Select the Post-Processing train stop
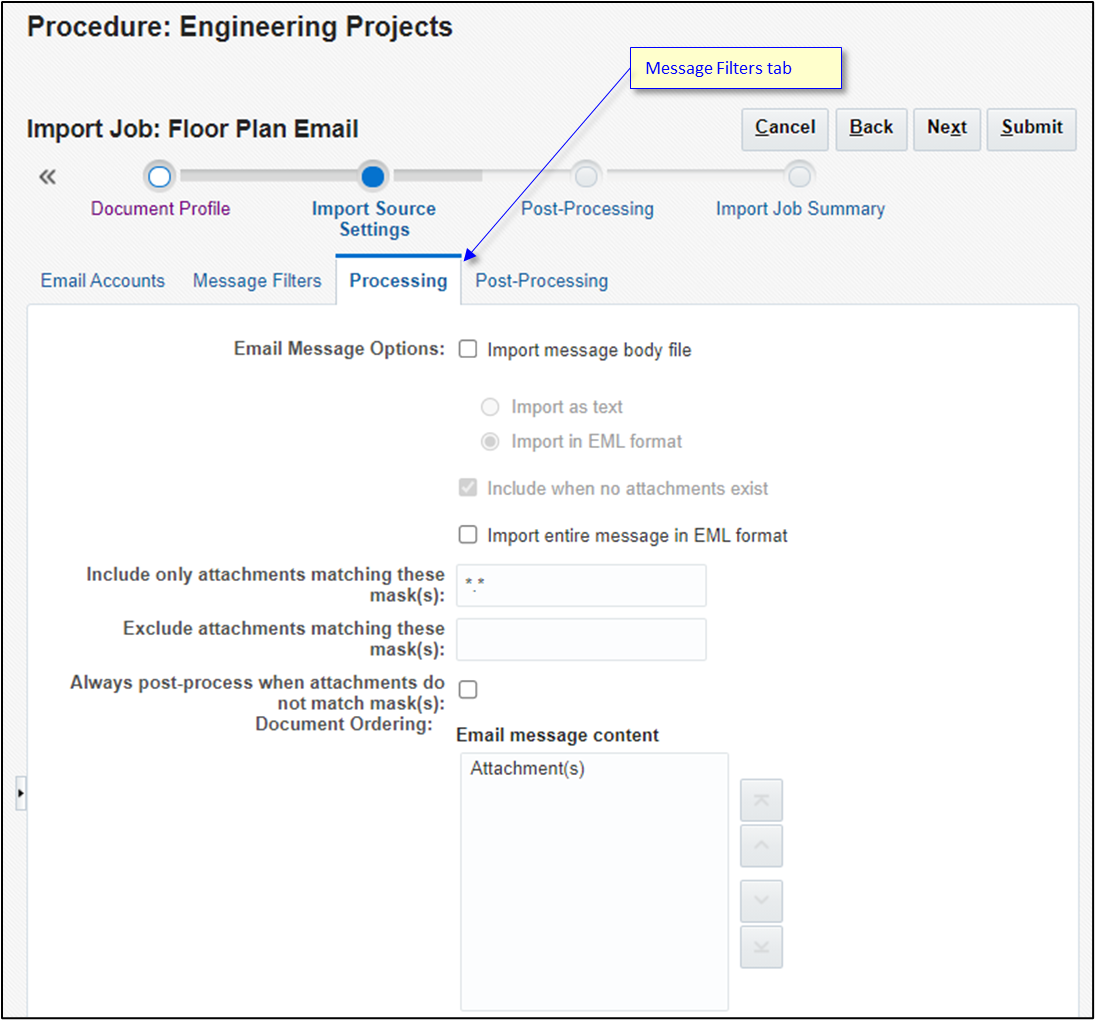This screenshot has width=1095, height=1020. pos(587,176)
